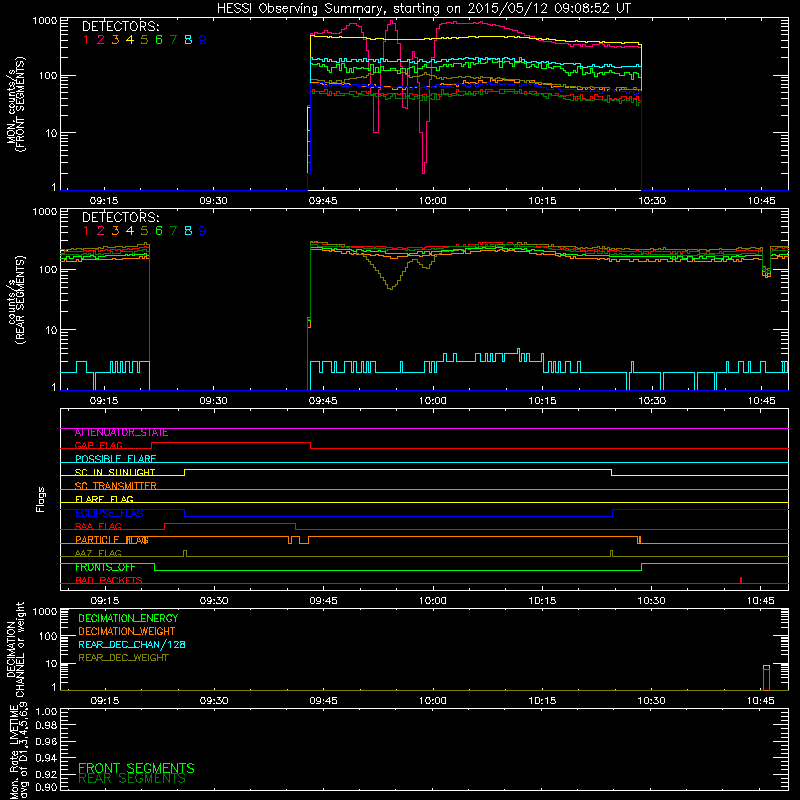Screen dimensions: 800x800
Task: Pick detector 5 in the rear segments legend
Action: pos(144,231)
